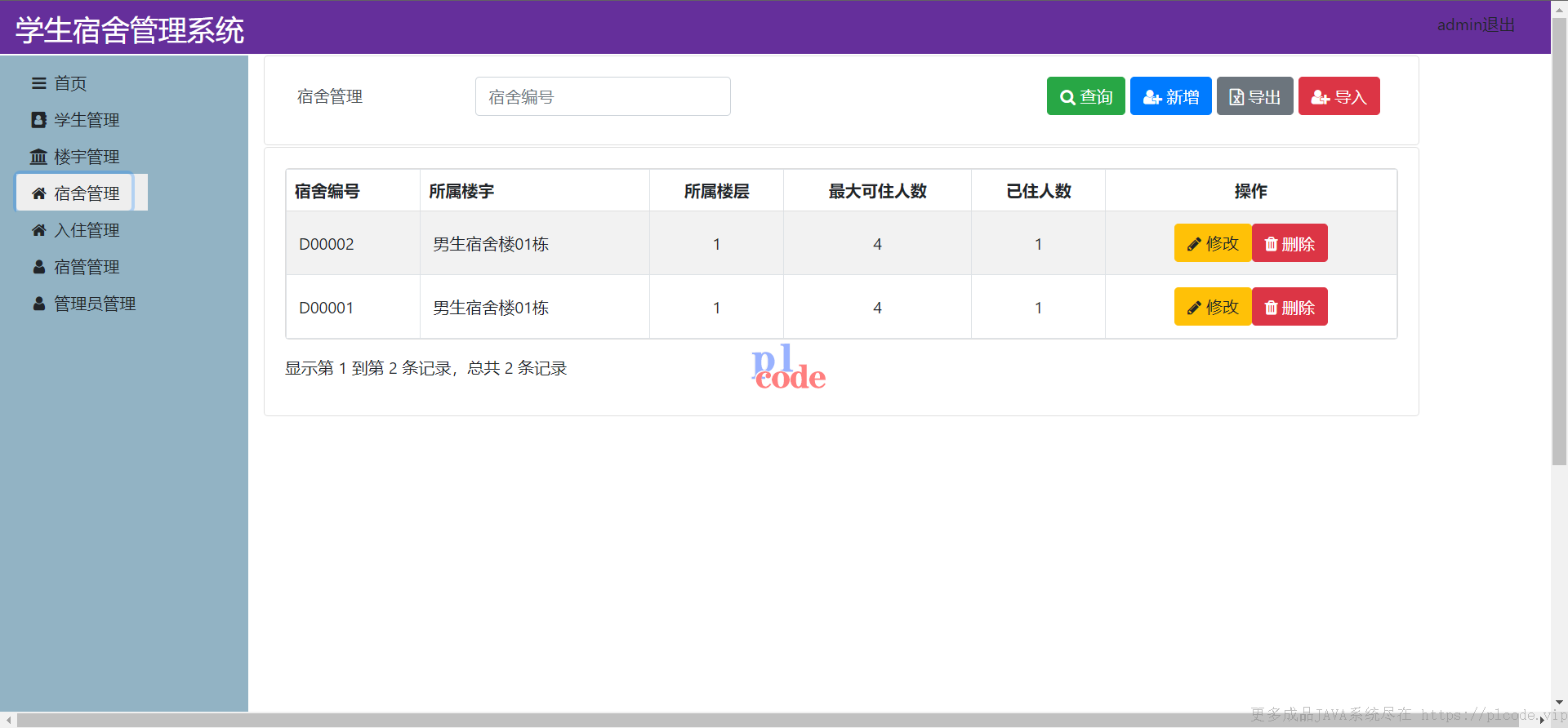This screenshot has height=728, width=1568.
Task: Click the gray 导出 button label
Action: coord(1264,97)
